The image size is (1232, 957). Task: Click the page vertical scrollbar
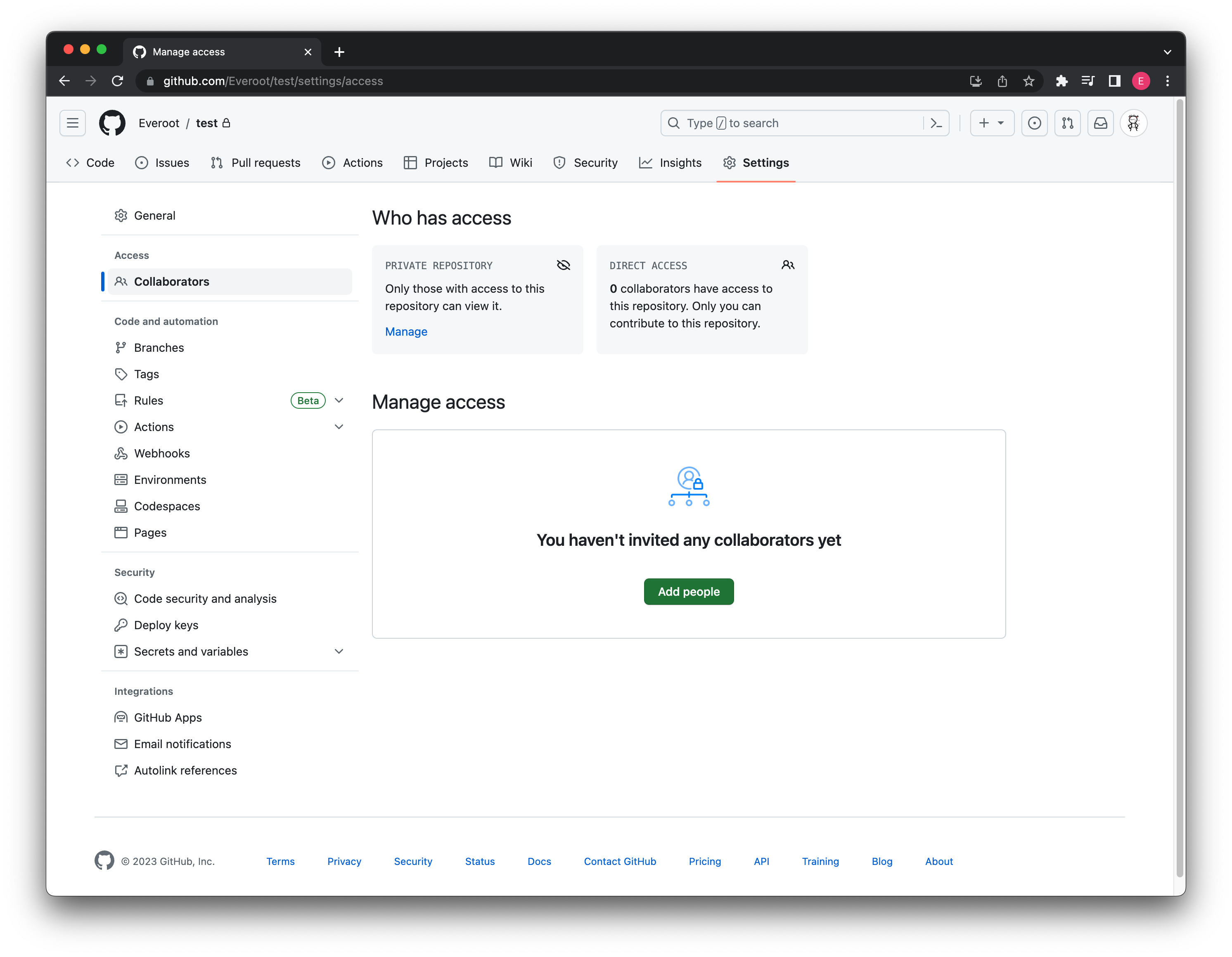1180,488
